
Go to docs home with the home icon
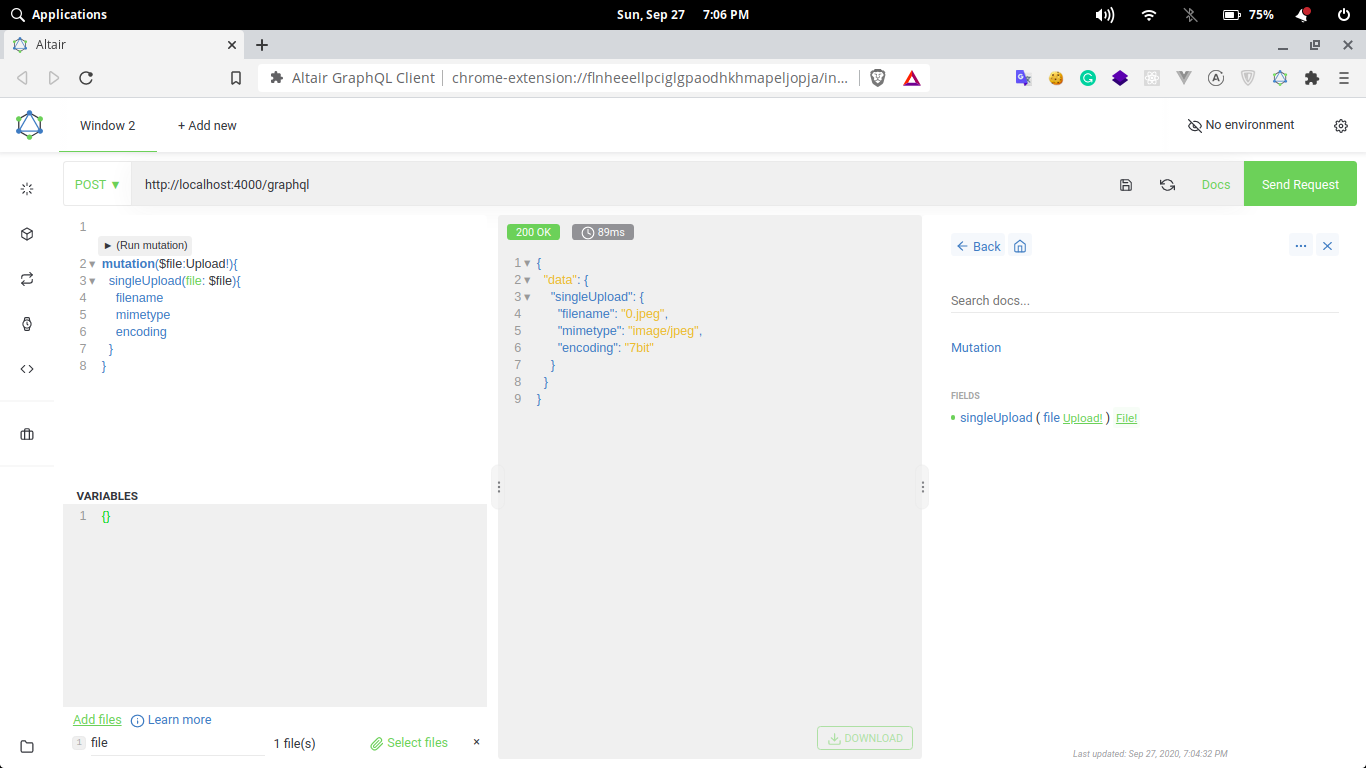[x=1019, y=245]
